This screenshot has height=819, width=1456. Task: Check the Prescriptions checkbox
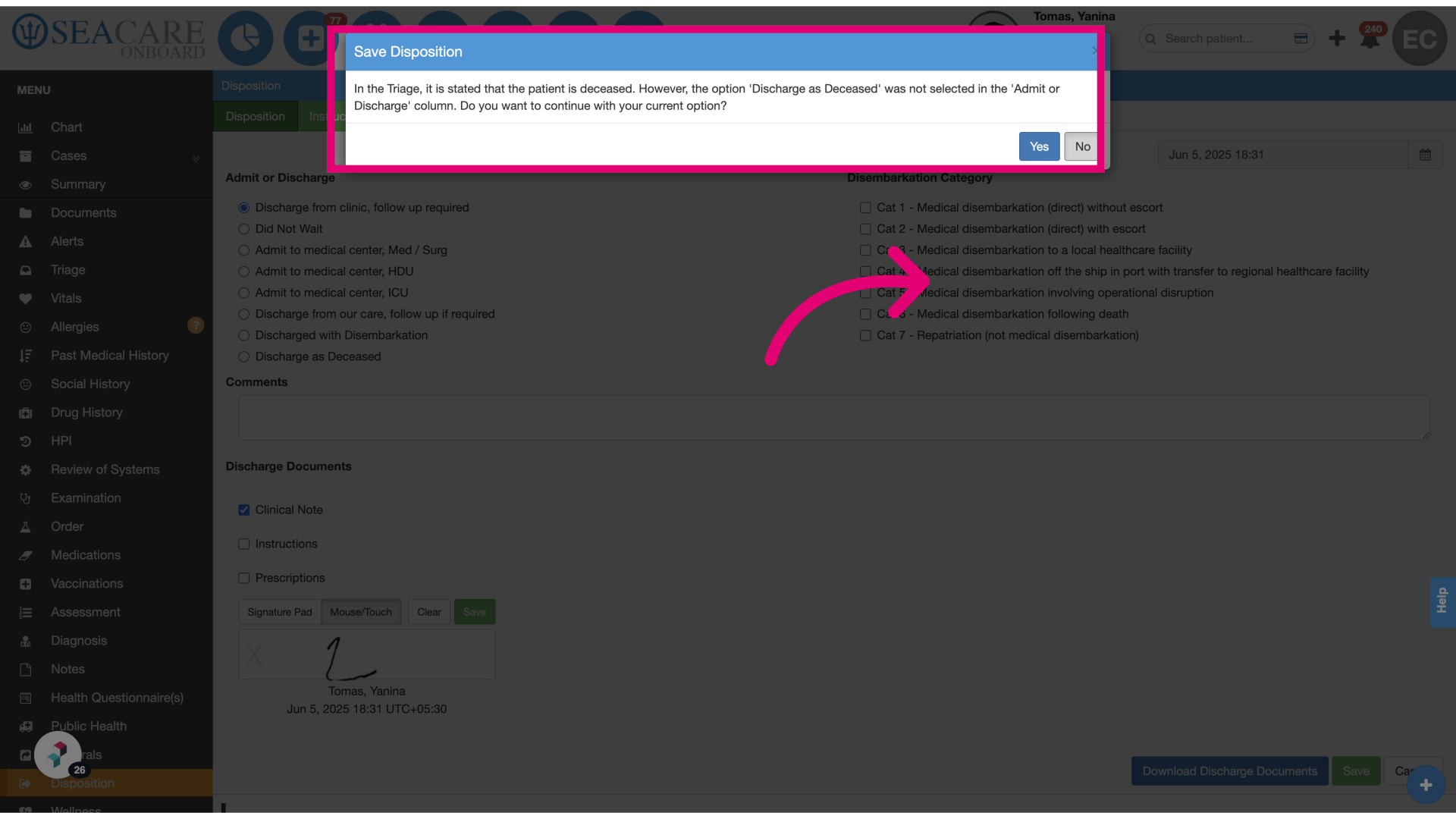243,578
